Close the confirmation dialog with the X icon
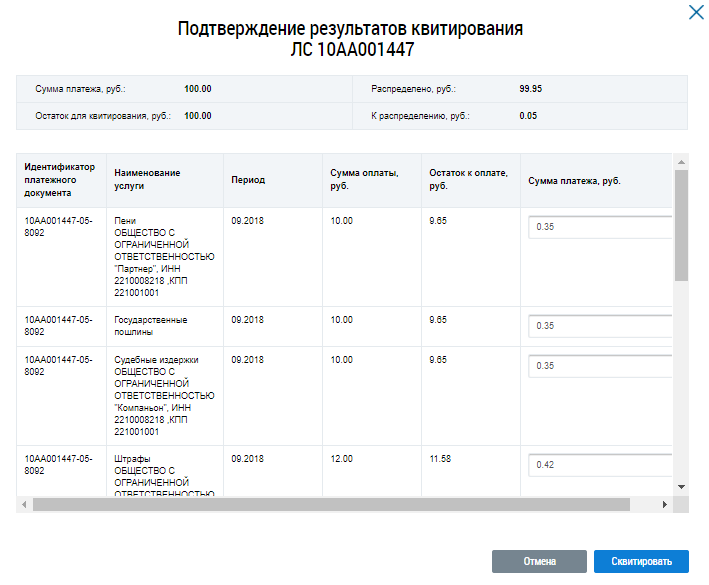The height and width of the screenshot is (585, 709). 696,13
